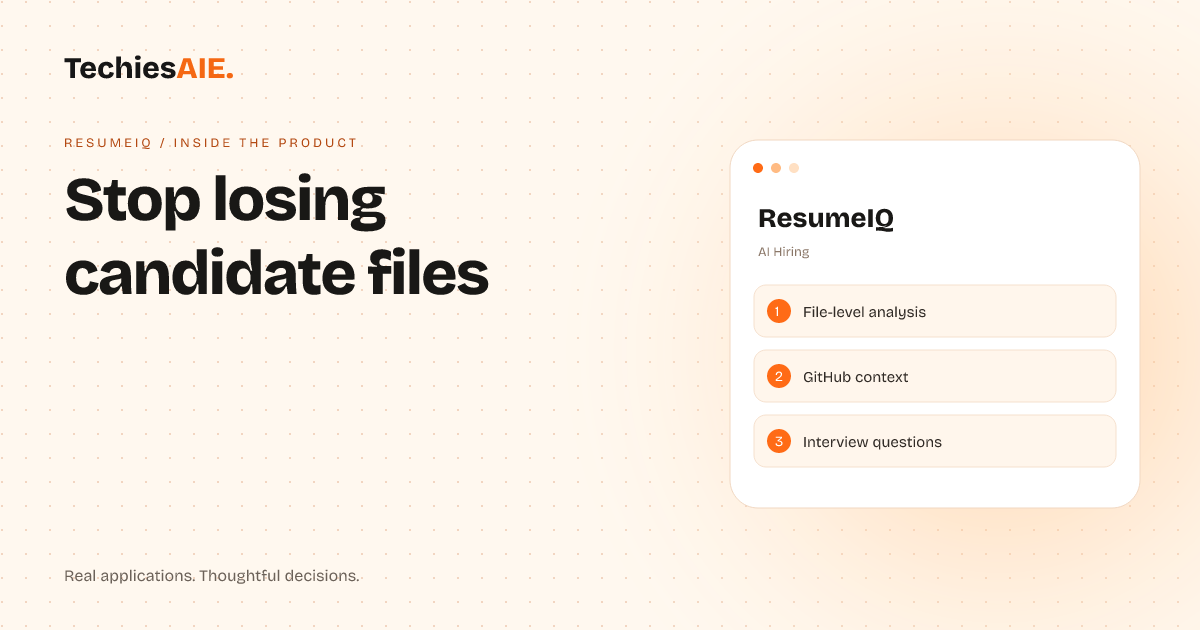Click the ResumeIQ card title

click(x=826, y=218)
